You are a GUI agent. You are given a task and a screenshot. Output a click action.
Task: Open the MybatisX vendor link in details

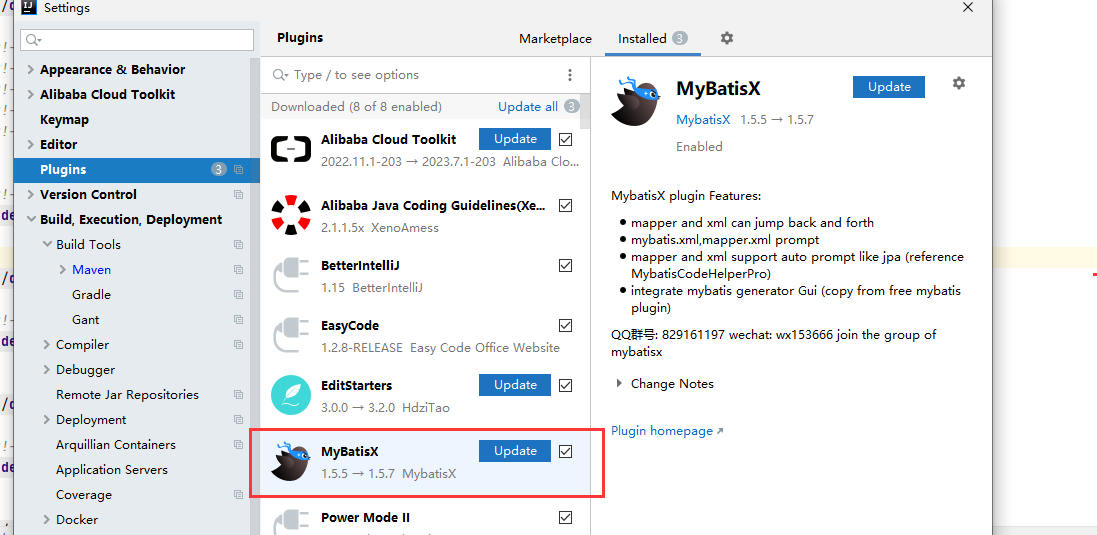[703, 120]
